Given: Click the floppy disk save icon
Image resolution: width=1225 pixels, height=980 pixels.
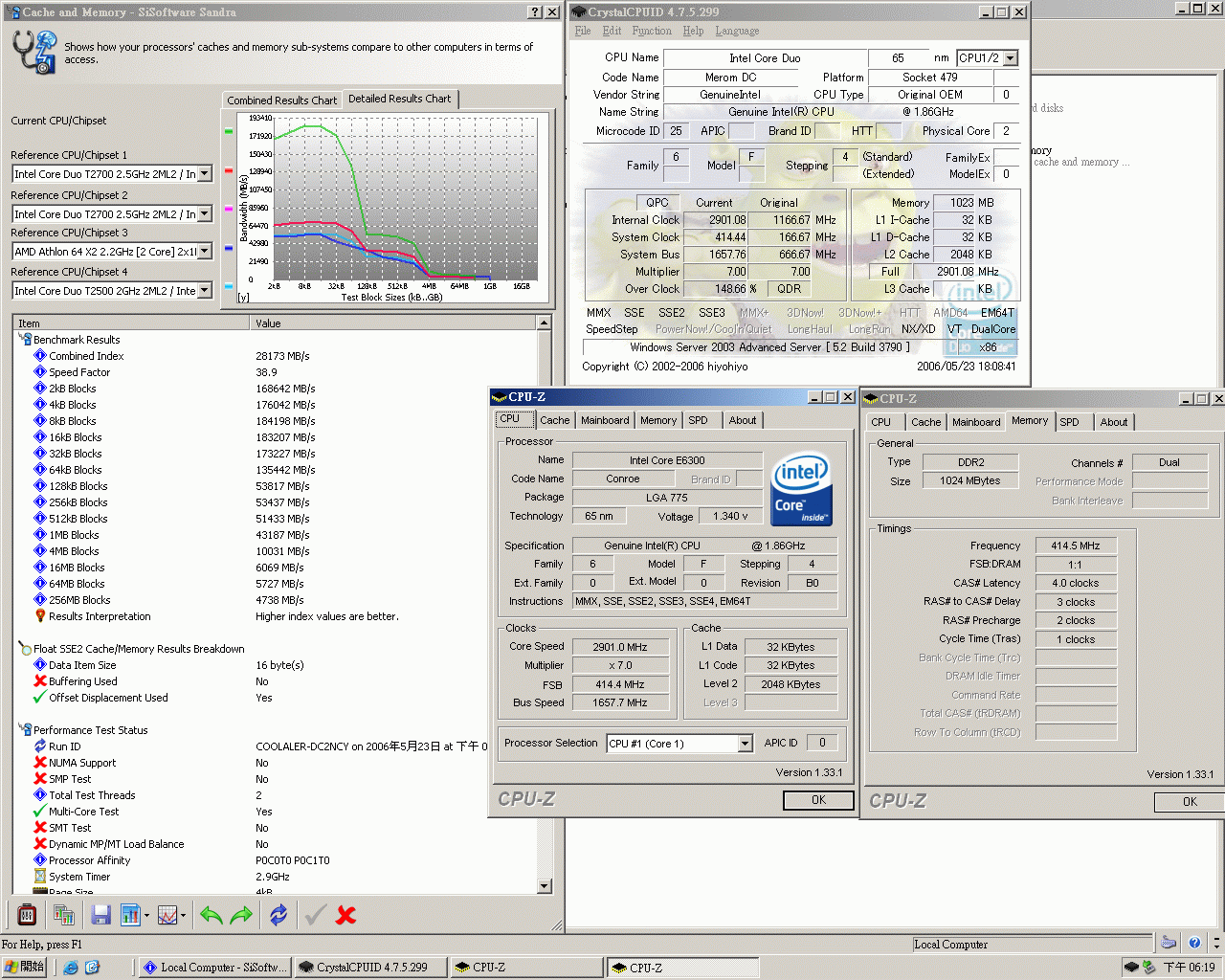Looking at the screenshot, I should [x=100, y=915].
